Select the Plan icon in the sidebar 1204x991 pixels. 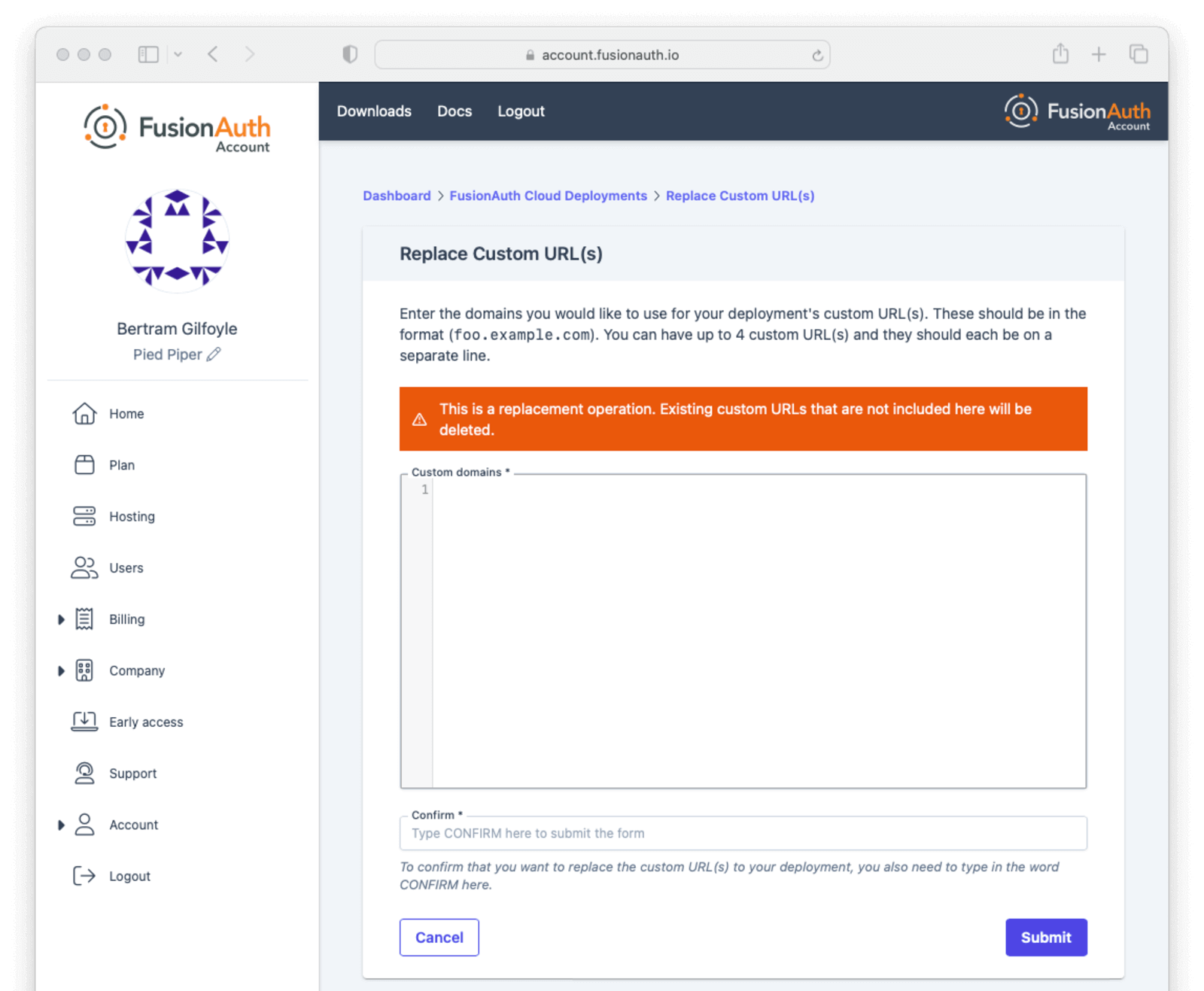click(x=84, y=465)
